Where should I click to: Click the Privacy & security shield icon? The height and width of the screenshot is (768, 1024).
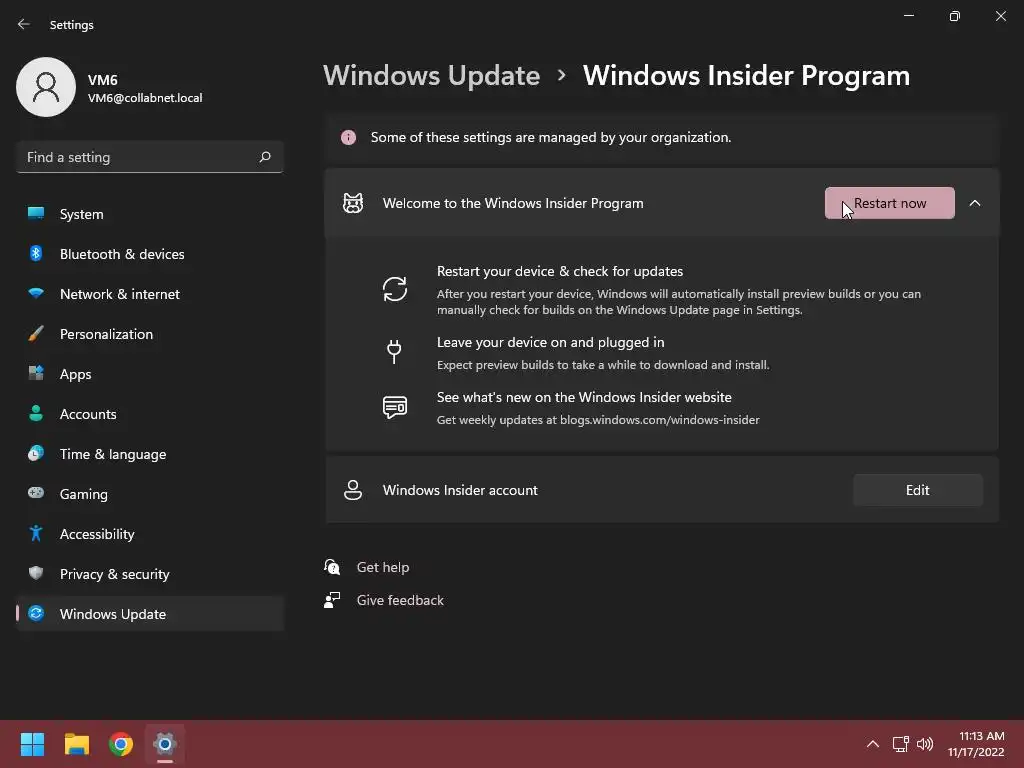[x=36, y=573]
